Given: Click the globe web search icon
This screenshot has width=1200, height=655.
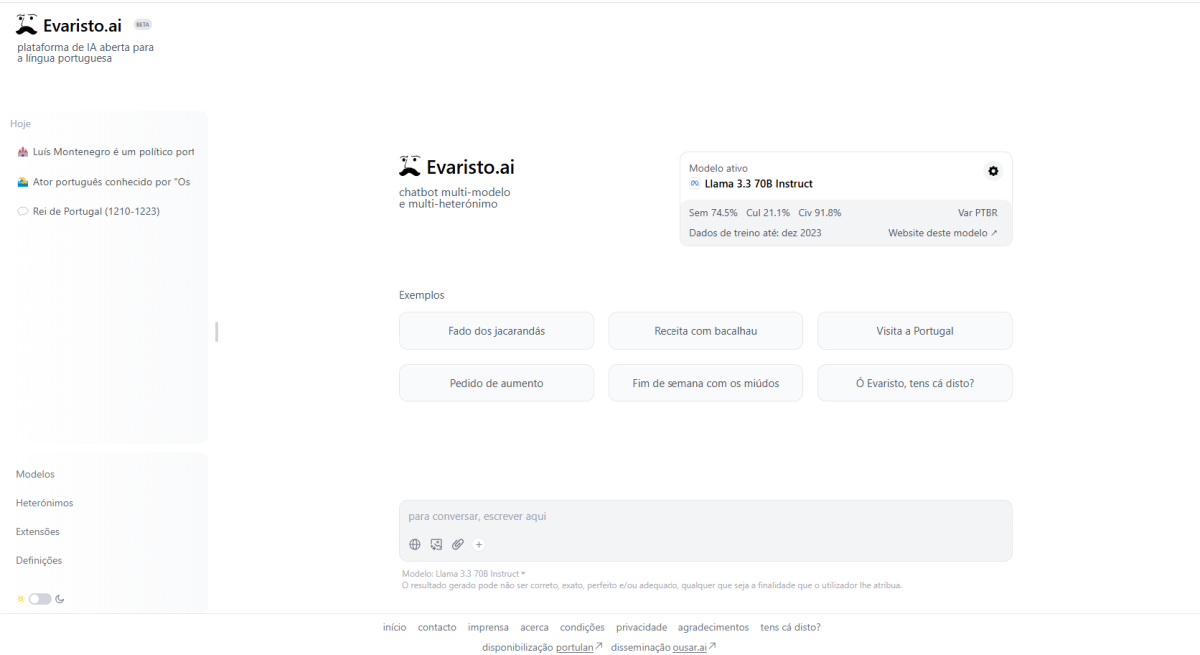Looking at the screenshot, I should click(x=415, y=544).
